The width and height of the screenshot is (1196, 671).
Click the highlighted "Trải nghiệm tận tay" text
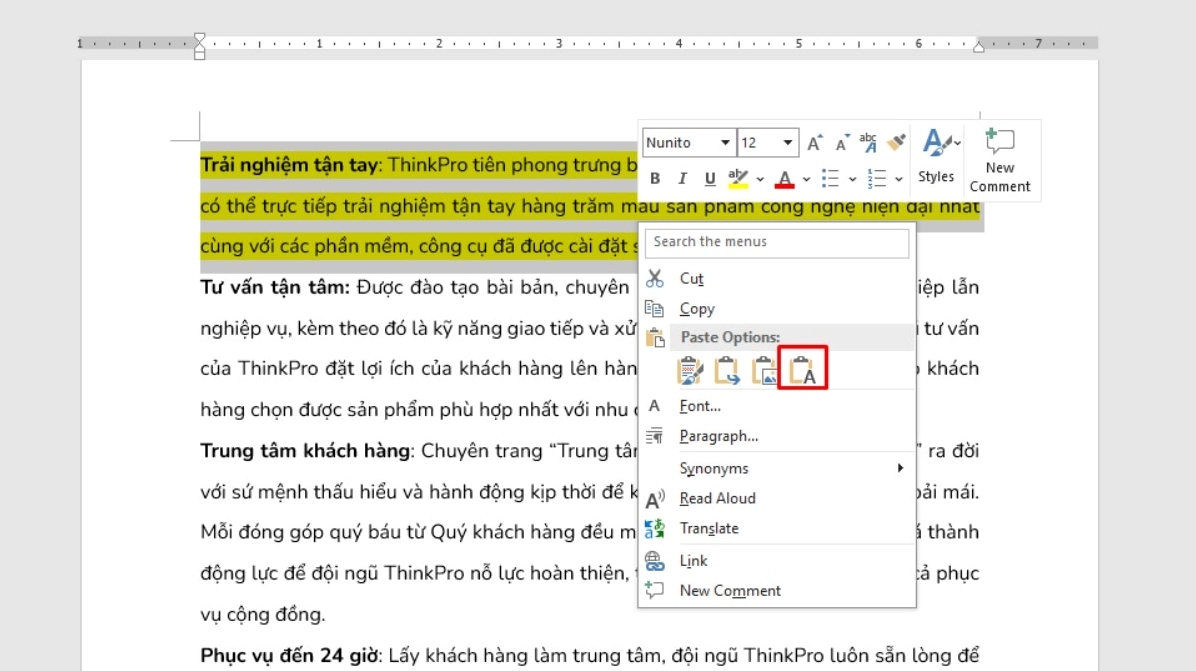289,165
